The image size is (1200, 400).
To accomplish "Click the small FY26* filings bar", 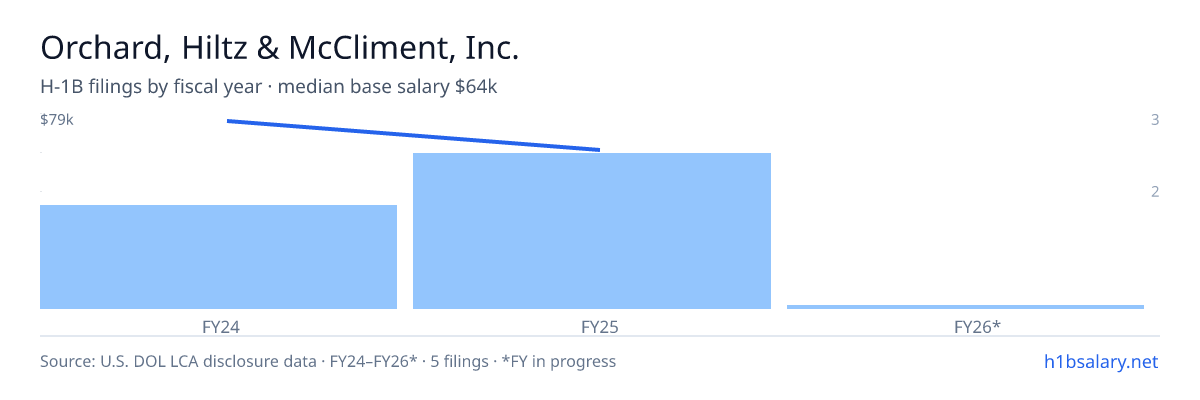I will pos(965,306).
